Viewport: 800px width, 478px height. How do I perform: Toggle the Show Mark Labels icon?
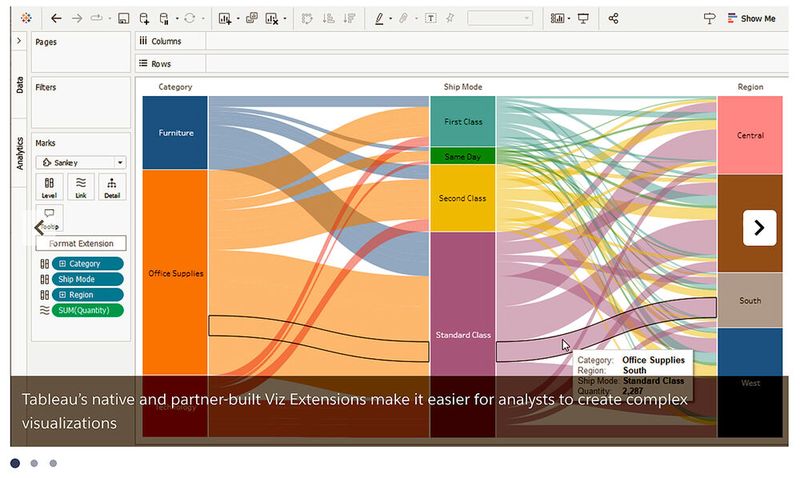431,19
